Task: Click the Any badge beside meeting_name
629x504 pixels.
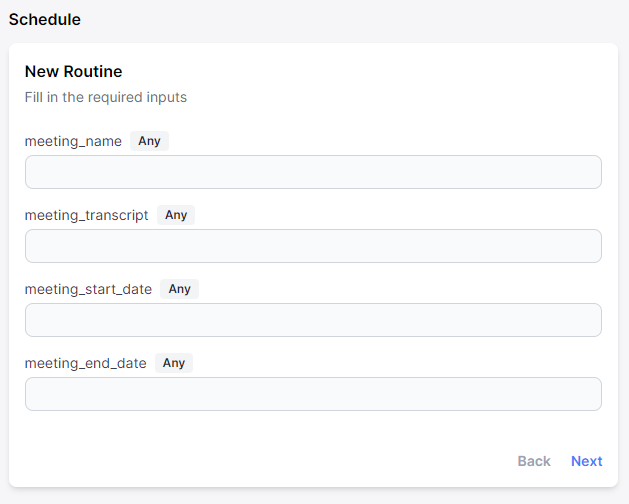Action: [x=149, y=141]
